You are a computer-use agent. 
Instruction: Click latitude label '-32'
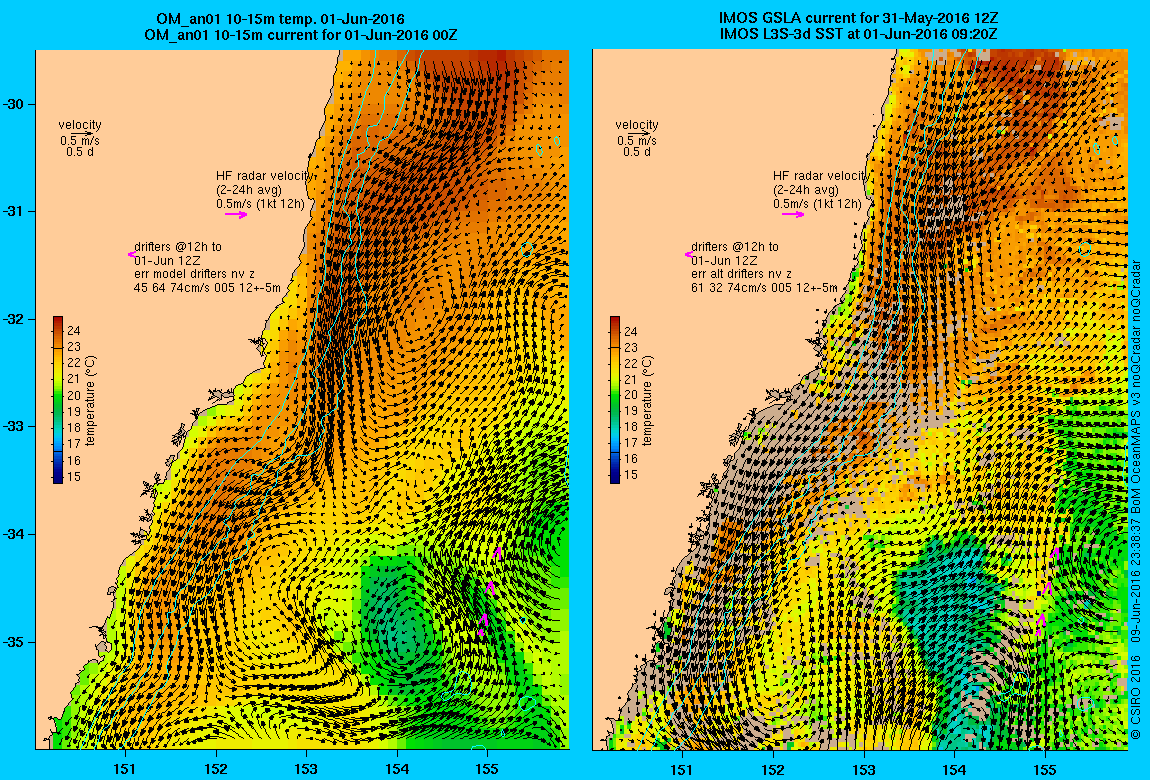14,320
